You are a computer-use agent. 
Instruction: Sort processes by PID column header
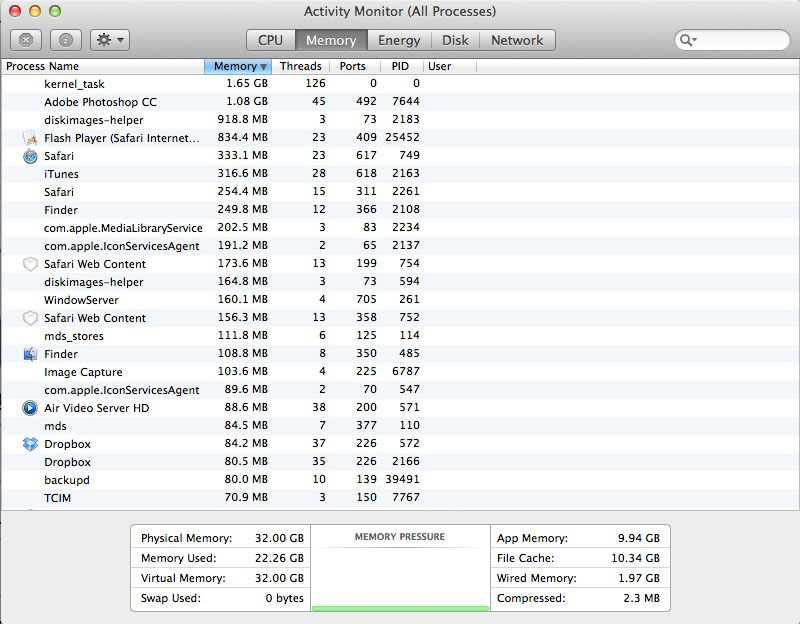400,66
